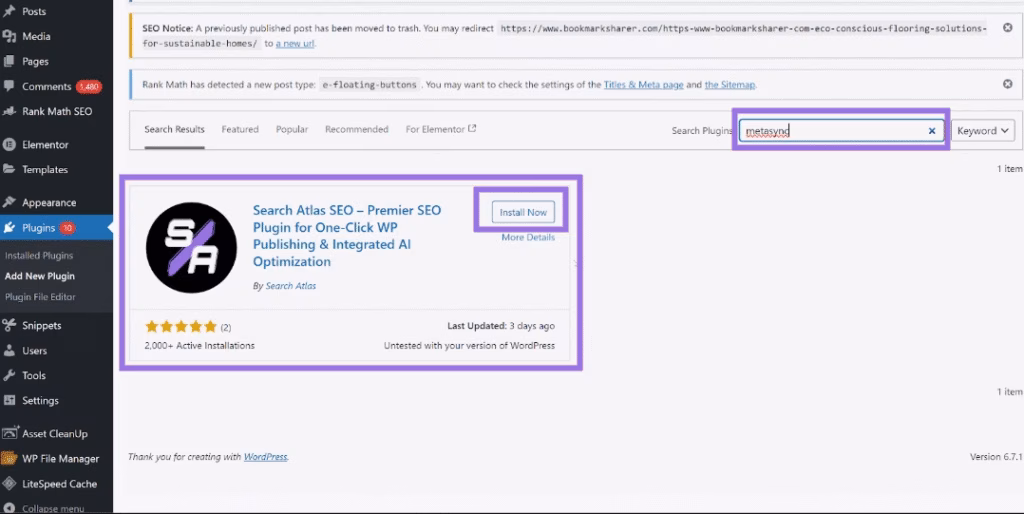Dismiss the Rank Math new post type notice
This screenshot has height=514, width=1024.
click(x=1007, y=85)
